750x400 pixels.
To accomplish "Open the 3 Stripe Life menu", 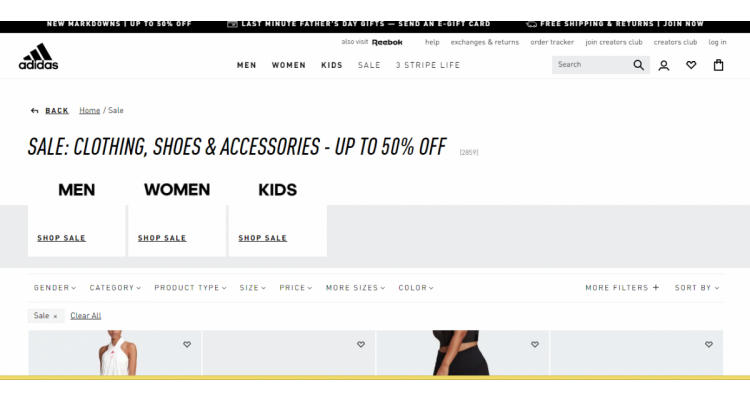I will (428, 65).
